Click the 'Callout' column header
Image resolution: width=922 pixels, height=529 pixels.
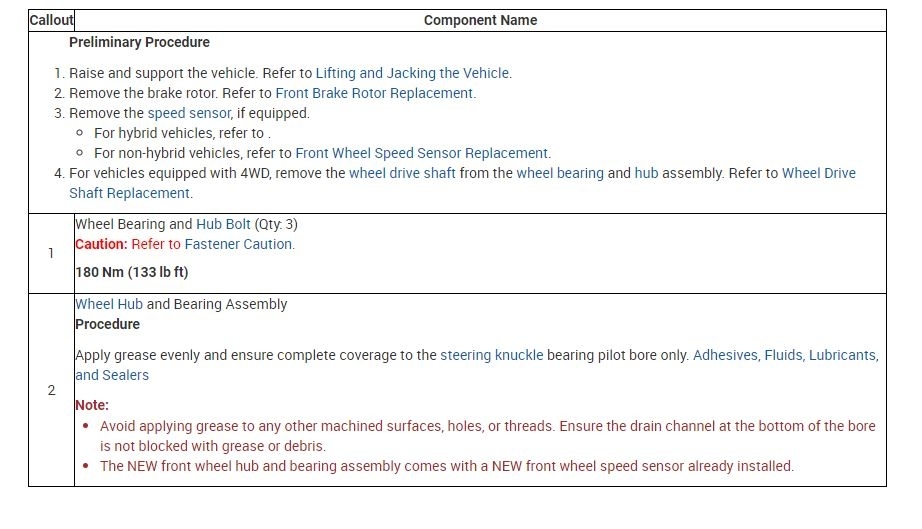tap(51, 20)
